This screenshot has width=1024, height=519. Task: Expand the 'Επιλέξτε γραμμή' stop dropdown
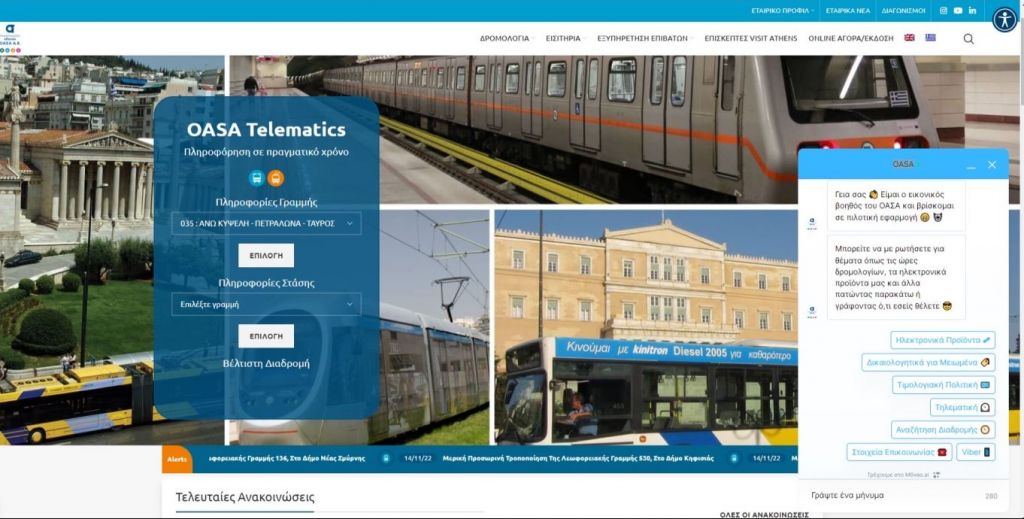point(266,304)
